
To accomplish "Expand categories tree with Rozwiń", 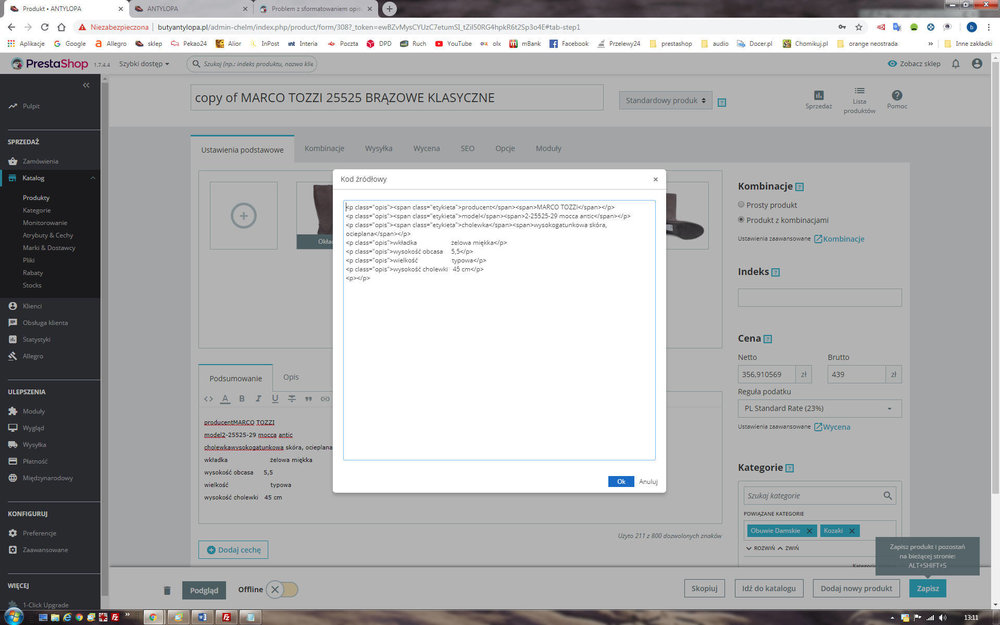I will tap(760, 548).
